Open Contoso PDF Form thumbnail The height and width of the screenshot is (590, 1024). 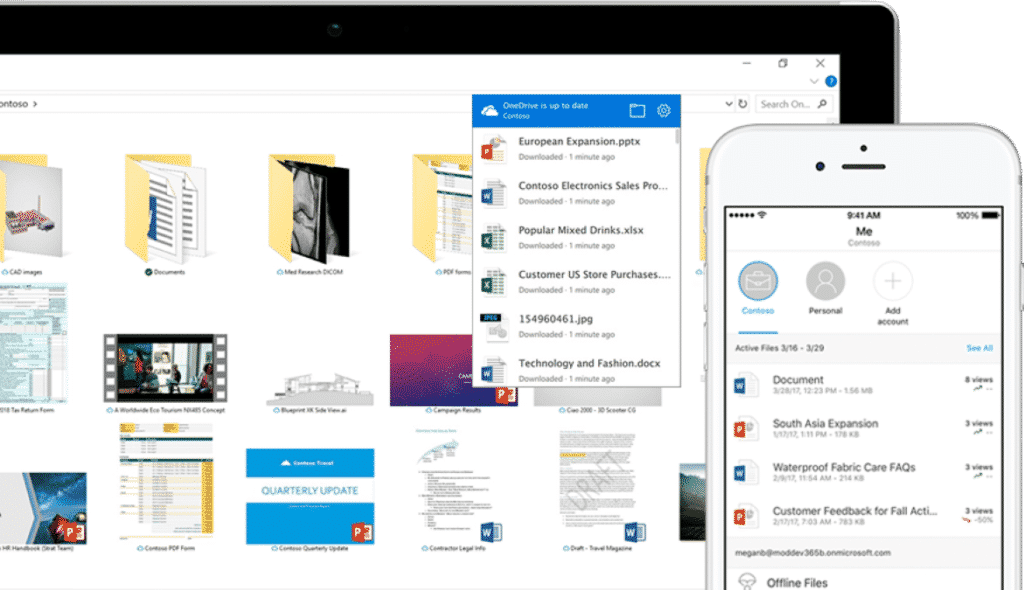(x=167, y=482)
